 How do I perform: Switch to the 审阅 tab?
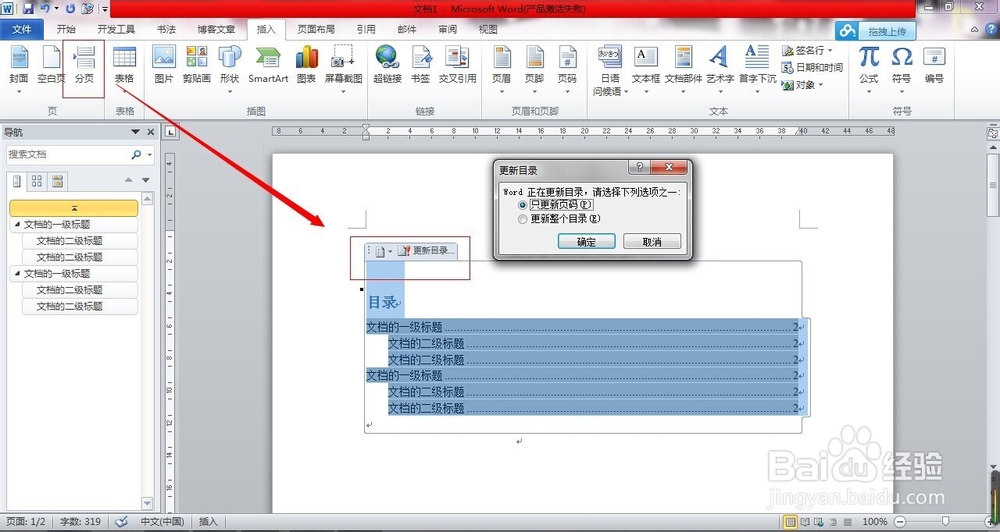(x=448, y=29)
